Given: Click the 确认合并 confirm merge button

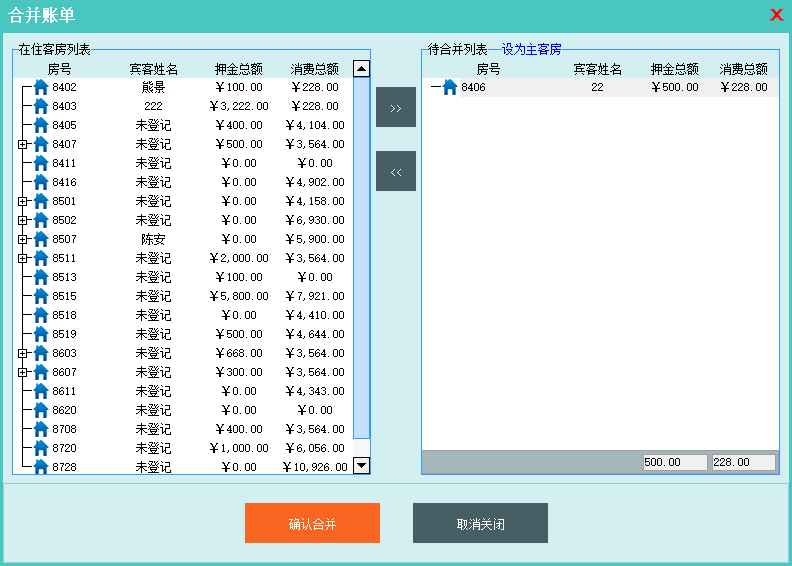Looking at the screenshot, I should point(312,523).
